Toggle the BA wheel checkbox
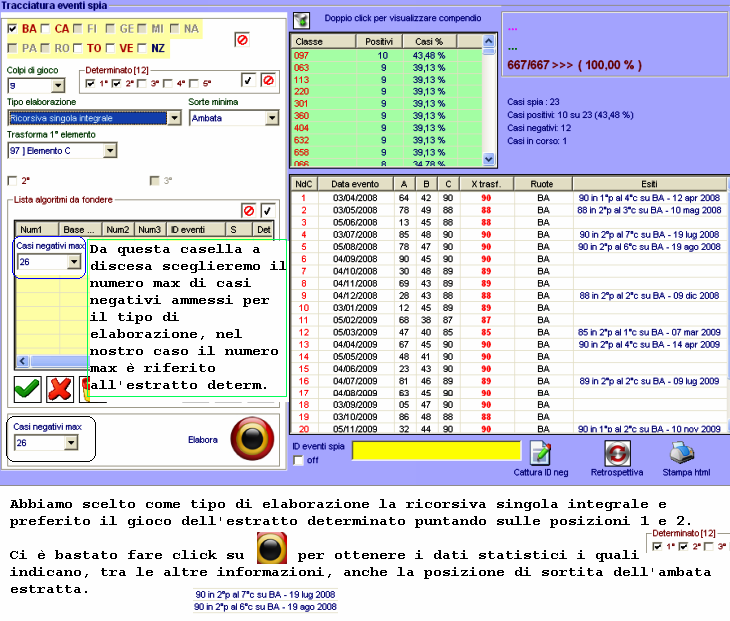 [x=13, y=29]
